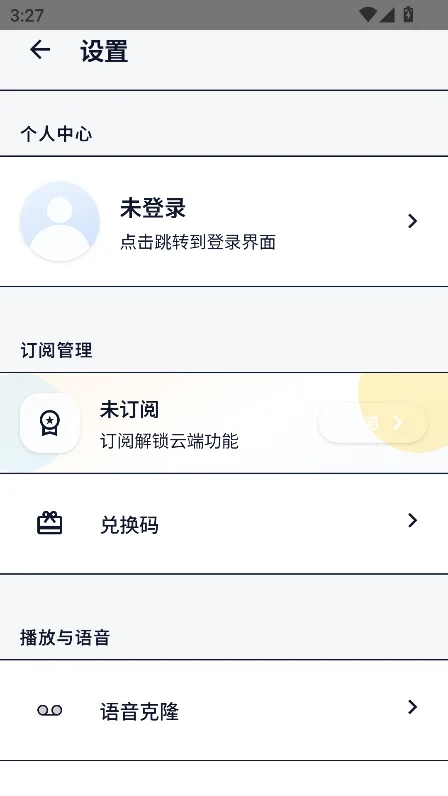Screen dimensions: 448x796
Task: Tap the 播放与语音 section header
Action: click(x=65, y=637)
